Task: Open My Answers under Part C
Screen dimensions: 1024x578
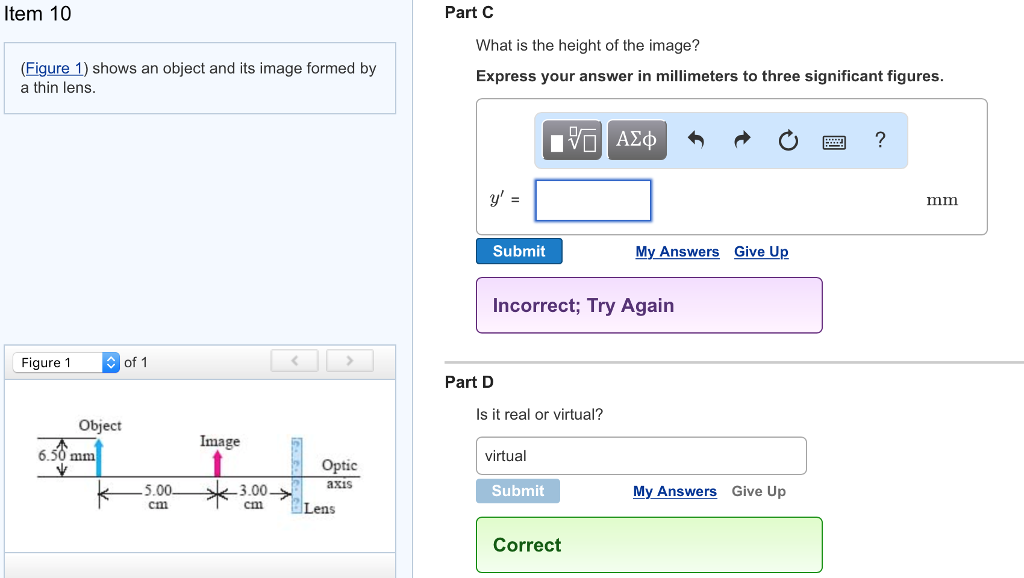Action: click(677, 251)
